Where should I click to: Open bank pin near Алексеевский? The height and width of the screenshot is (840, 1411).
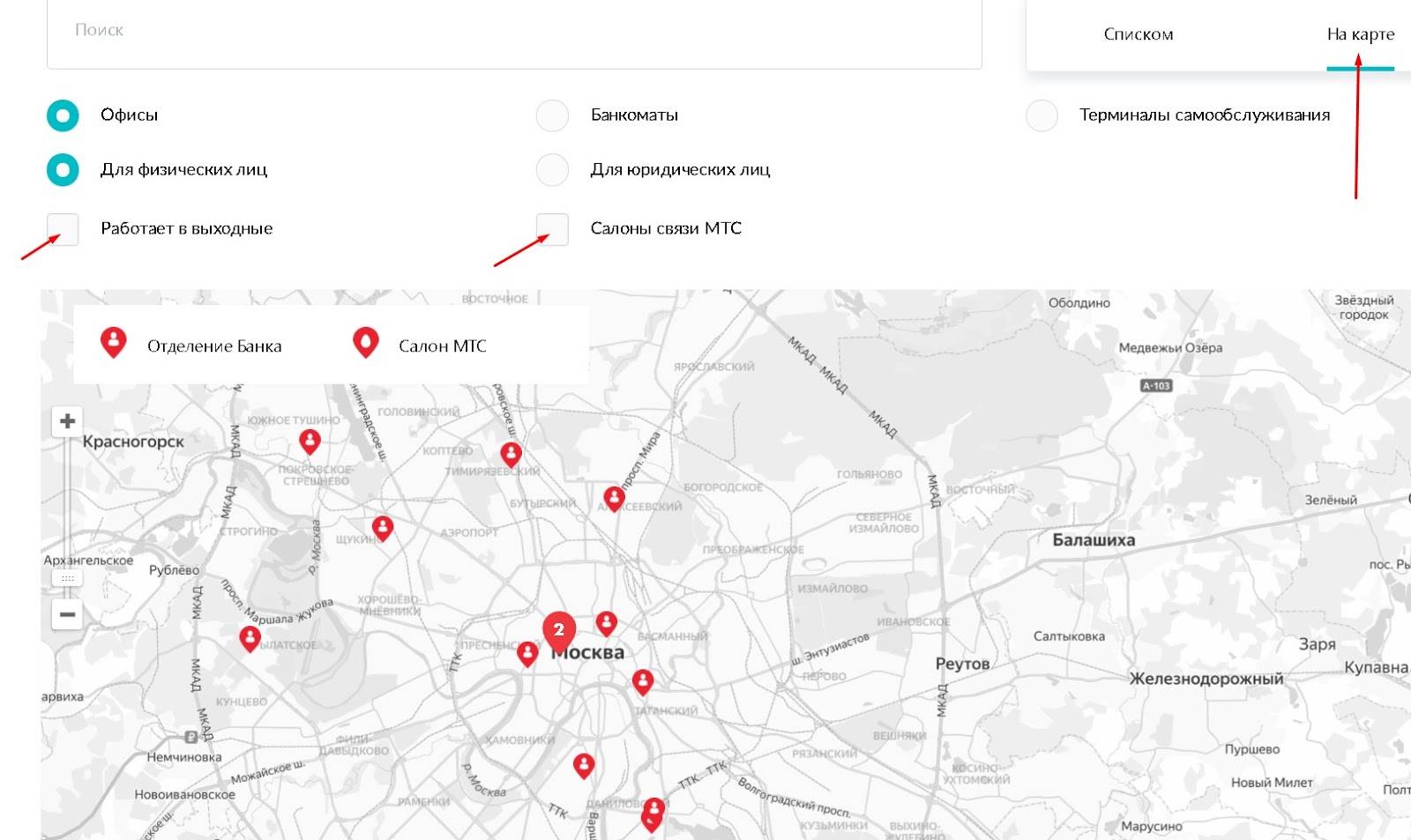tap(615, 498)
